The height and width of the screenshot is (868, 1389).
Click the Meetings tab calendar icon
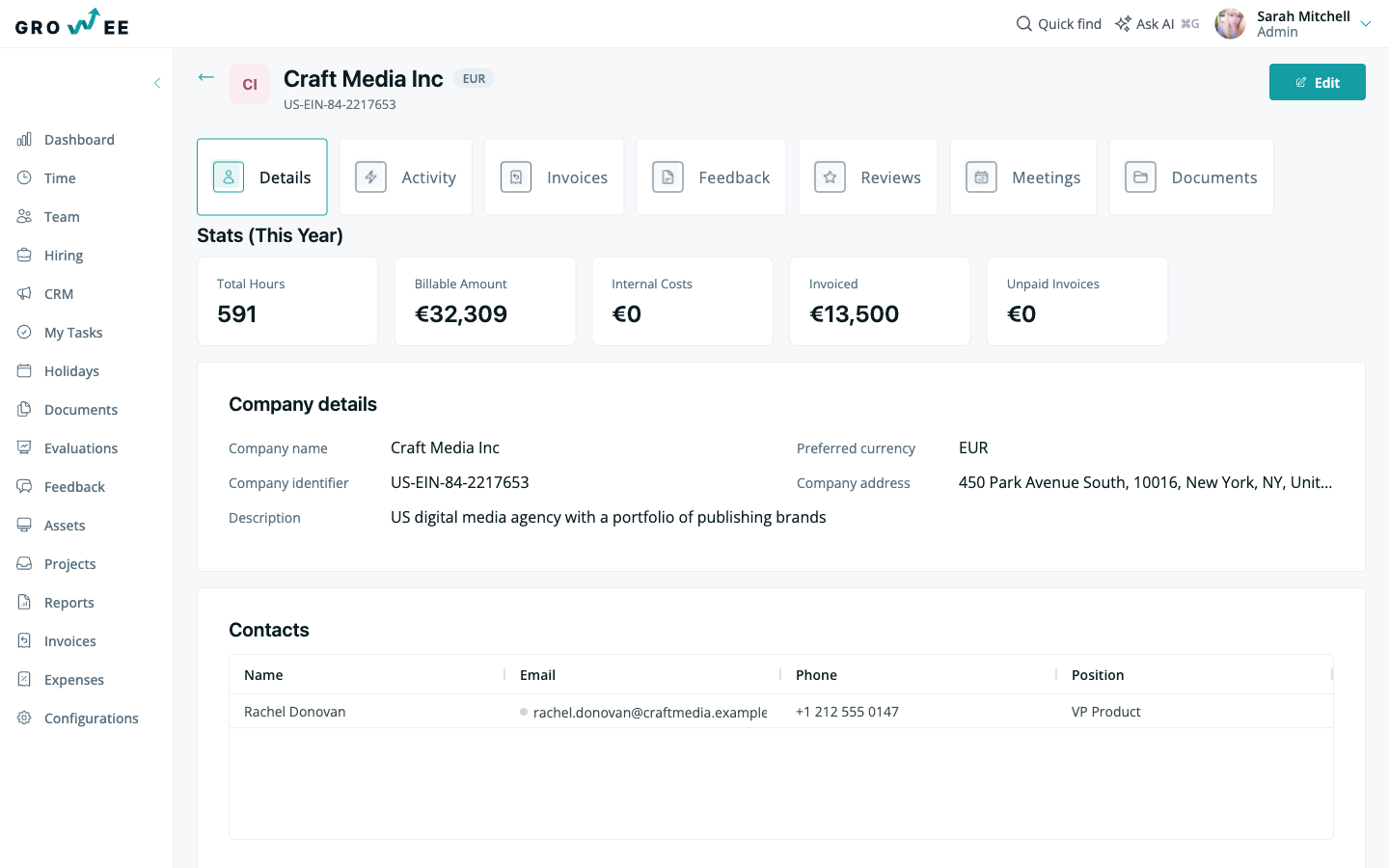coord(981,176)
